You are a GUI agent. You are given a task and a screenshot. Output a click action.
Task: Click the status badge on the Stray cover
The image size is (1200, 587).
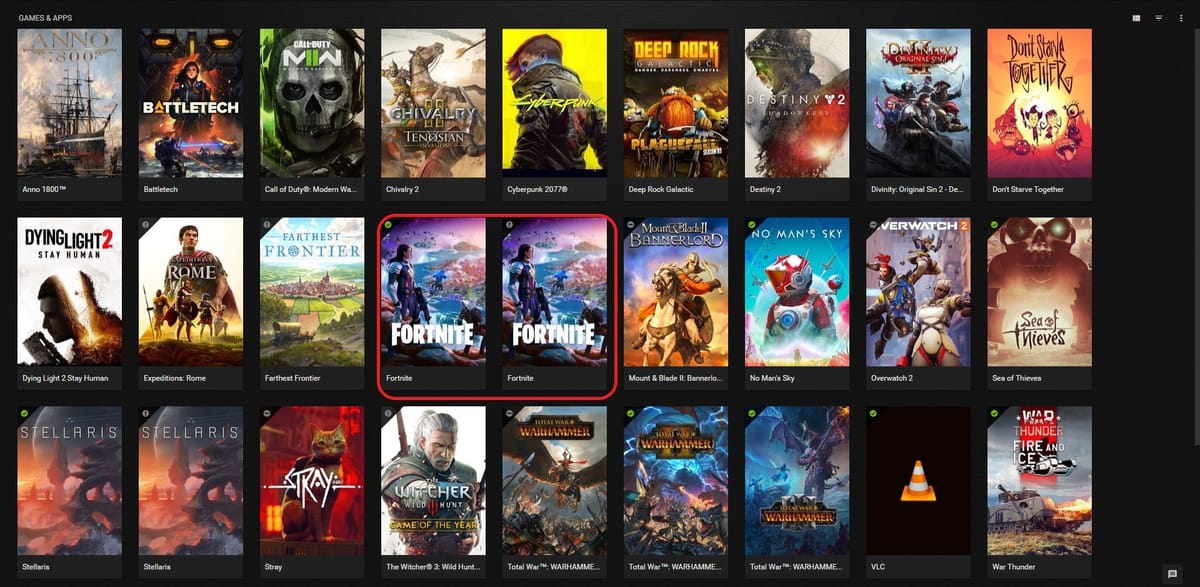tap(266, 413)
